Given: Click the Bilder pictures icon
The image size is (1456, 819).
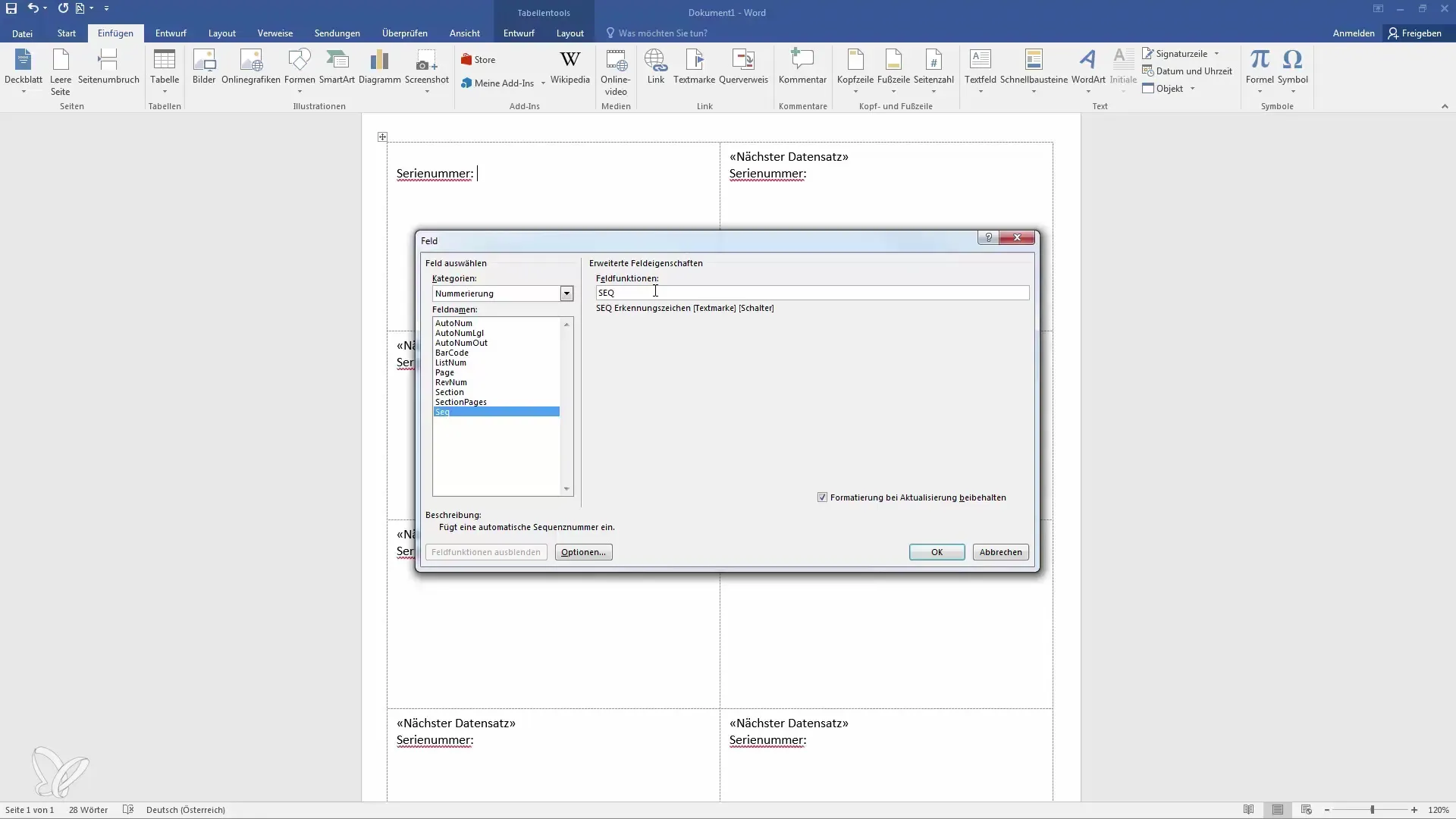Looking at the screenshot, I should coord(204,67).
